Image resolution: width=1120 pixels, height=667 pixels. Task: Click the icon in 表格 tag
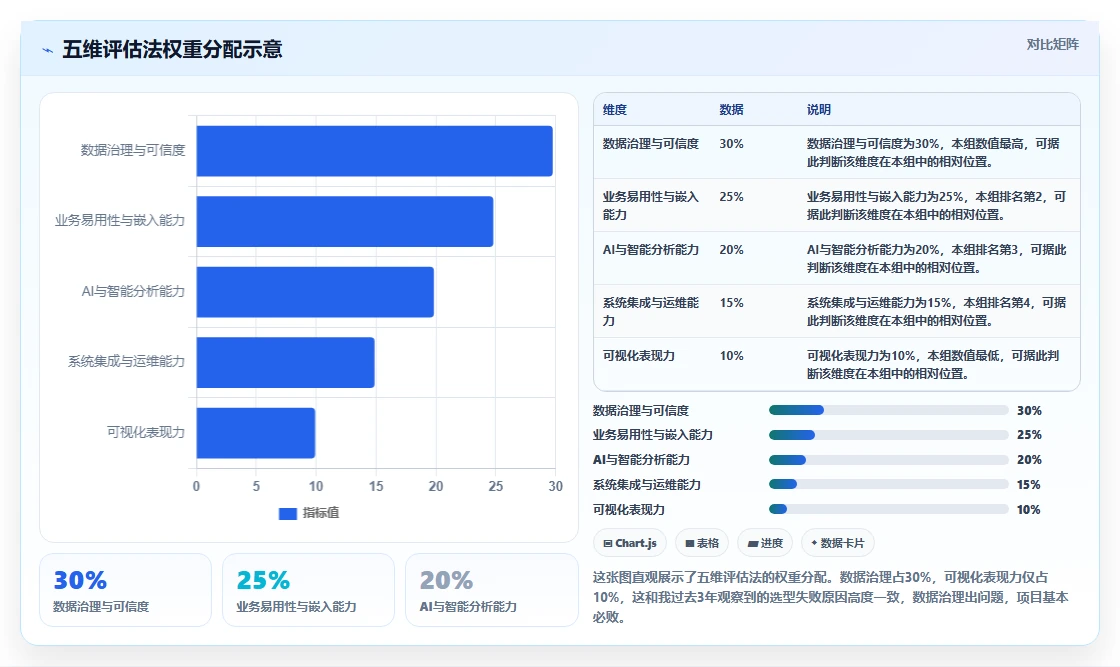tap(690, 543)
